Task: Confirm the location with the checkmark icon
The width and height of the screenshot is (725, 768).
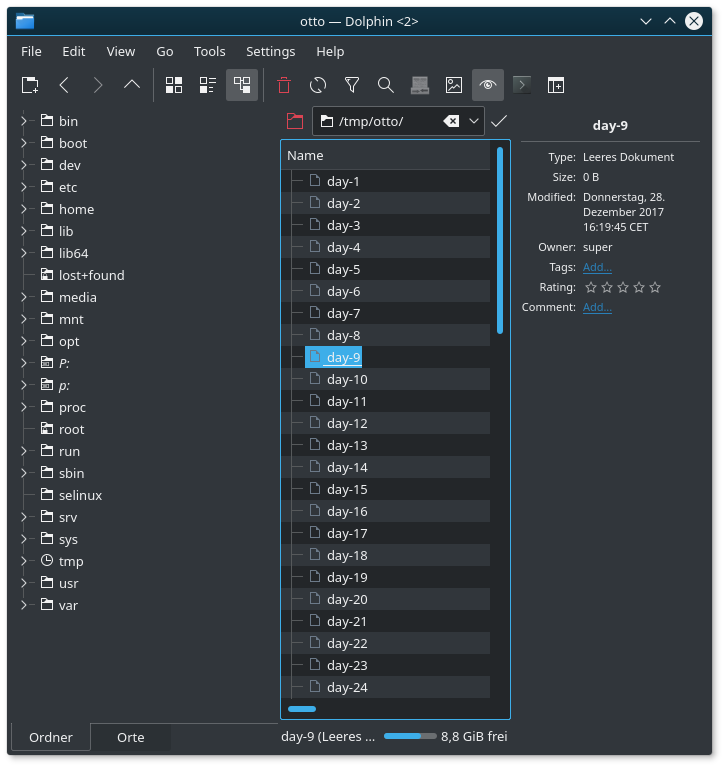Action: 499,121
